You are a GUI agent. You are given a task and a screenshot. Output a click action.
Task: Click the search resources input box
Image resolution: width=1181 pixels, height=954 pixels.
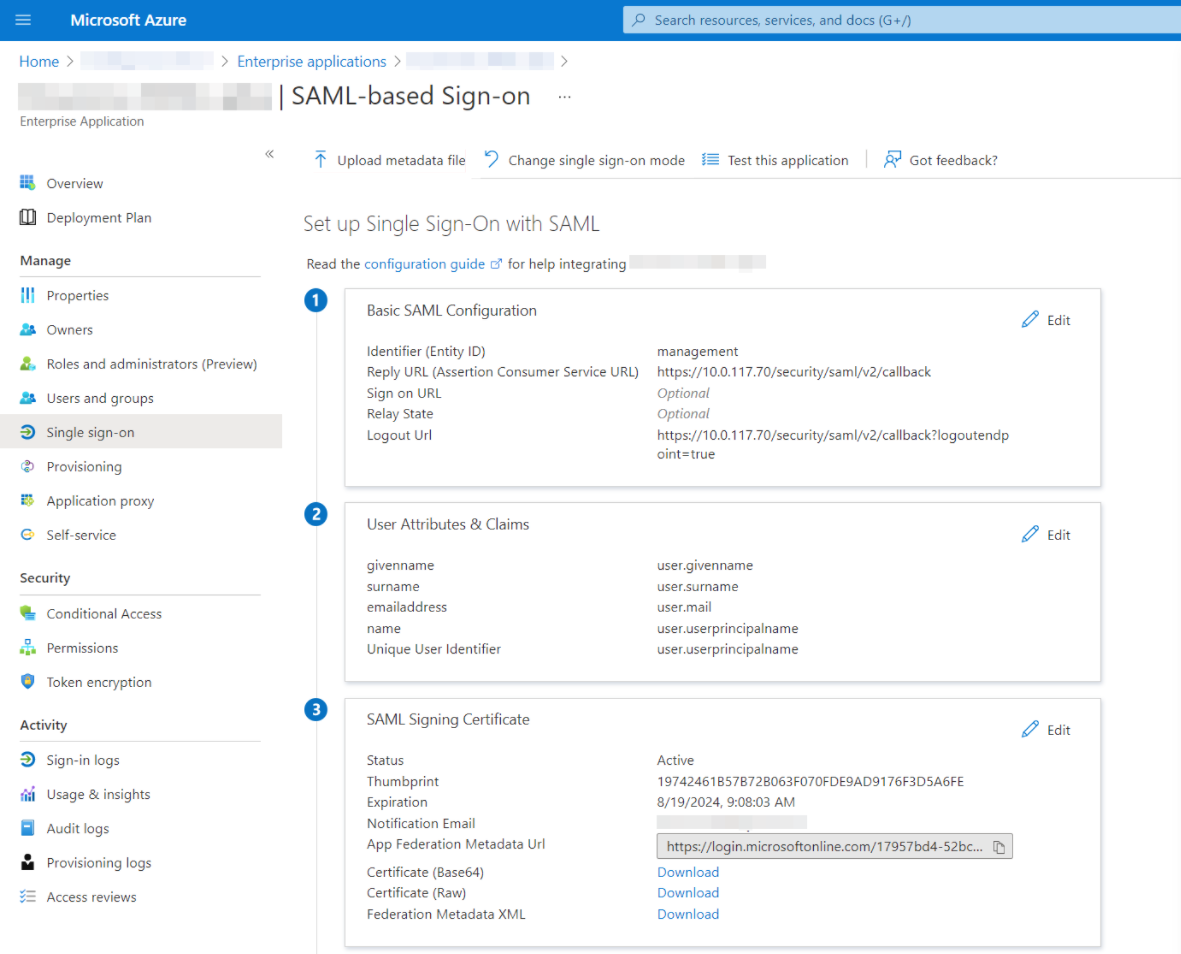[x=900, y=20]
